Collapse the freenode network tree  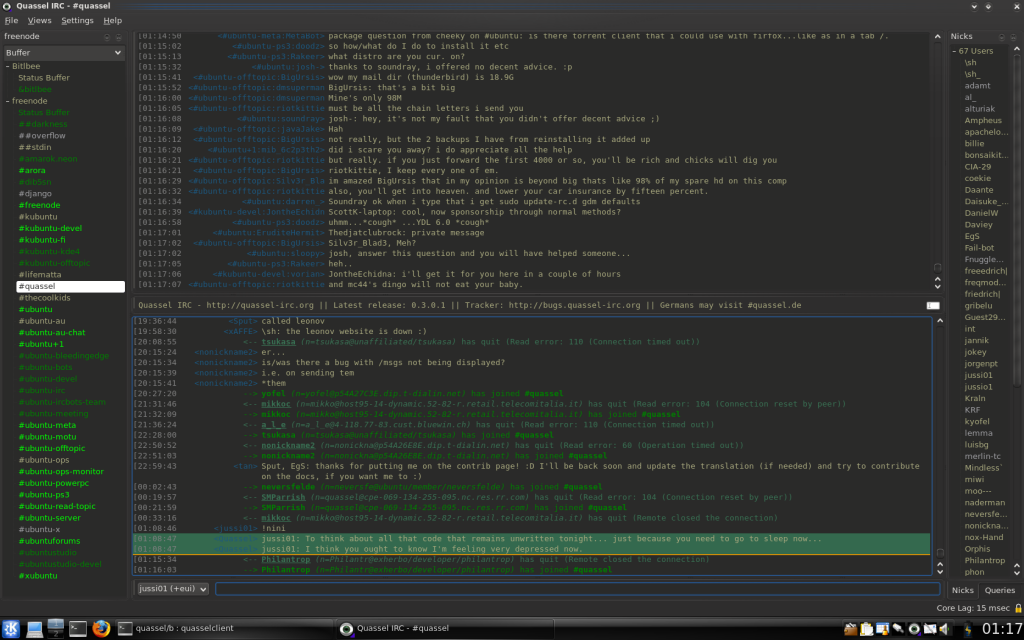4,101
